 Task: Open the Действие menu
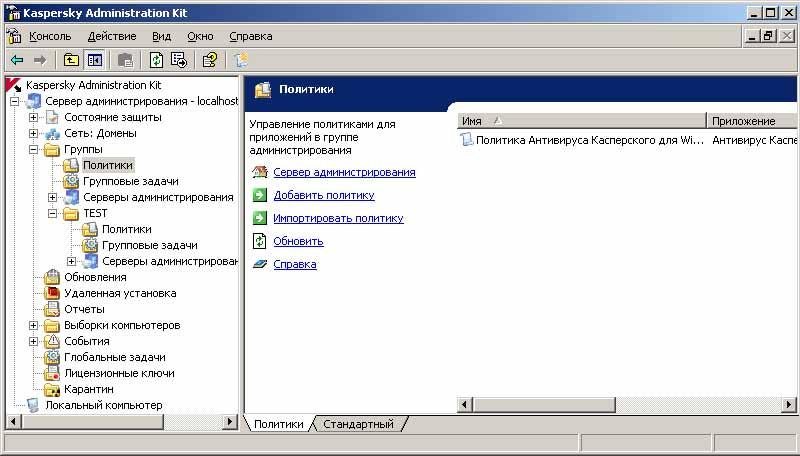(112, 36)
